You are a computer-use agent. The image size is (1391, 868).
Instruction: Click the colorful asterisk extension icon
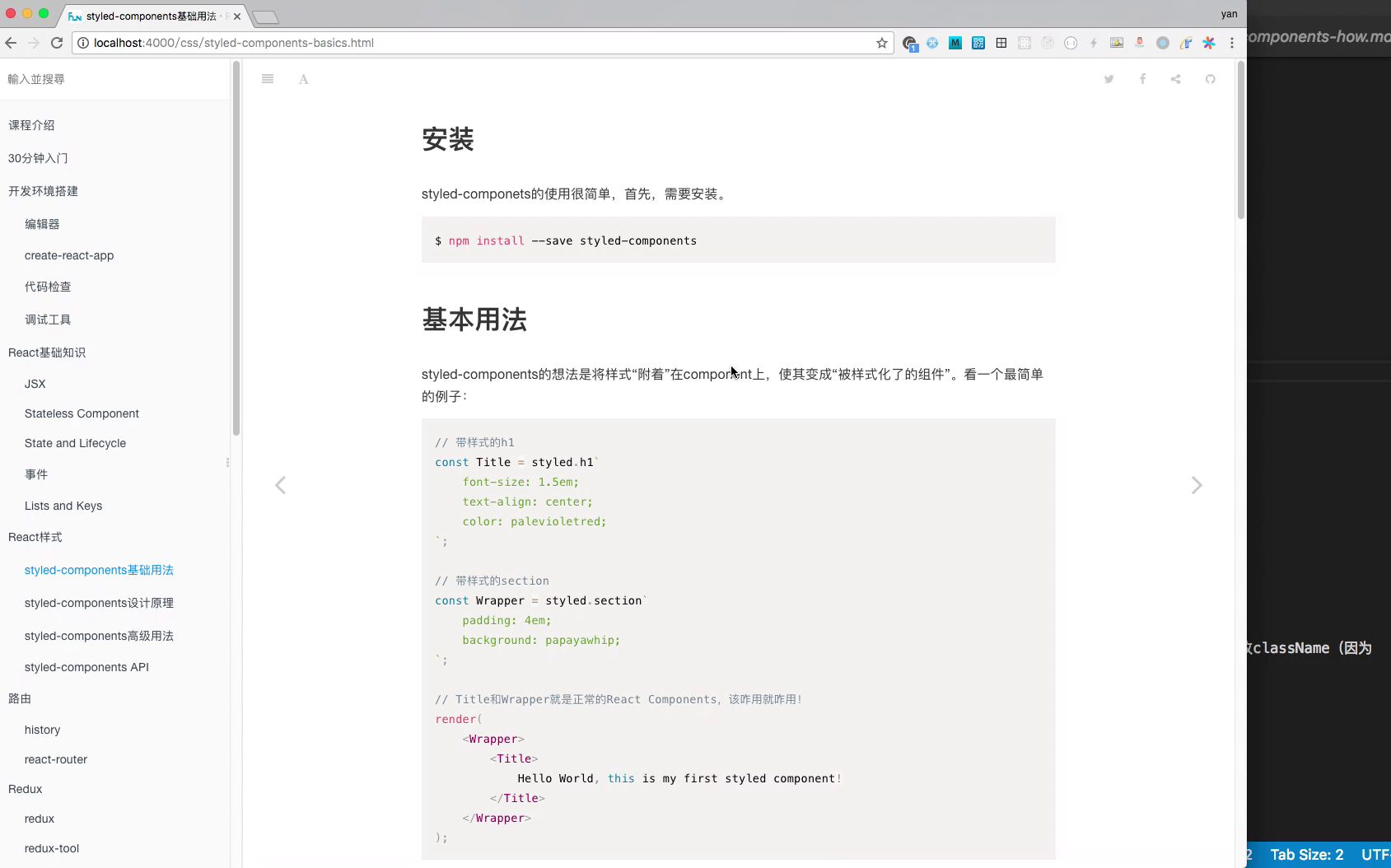coord(1209,43)
